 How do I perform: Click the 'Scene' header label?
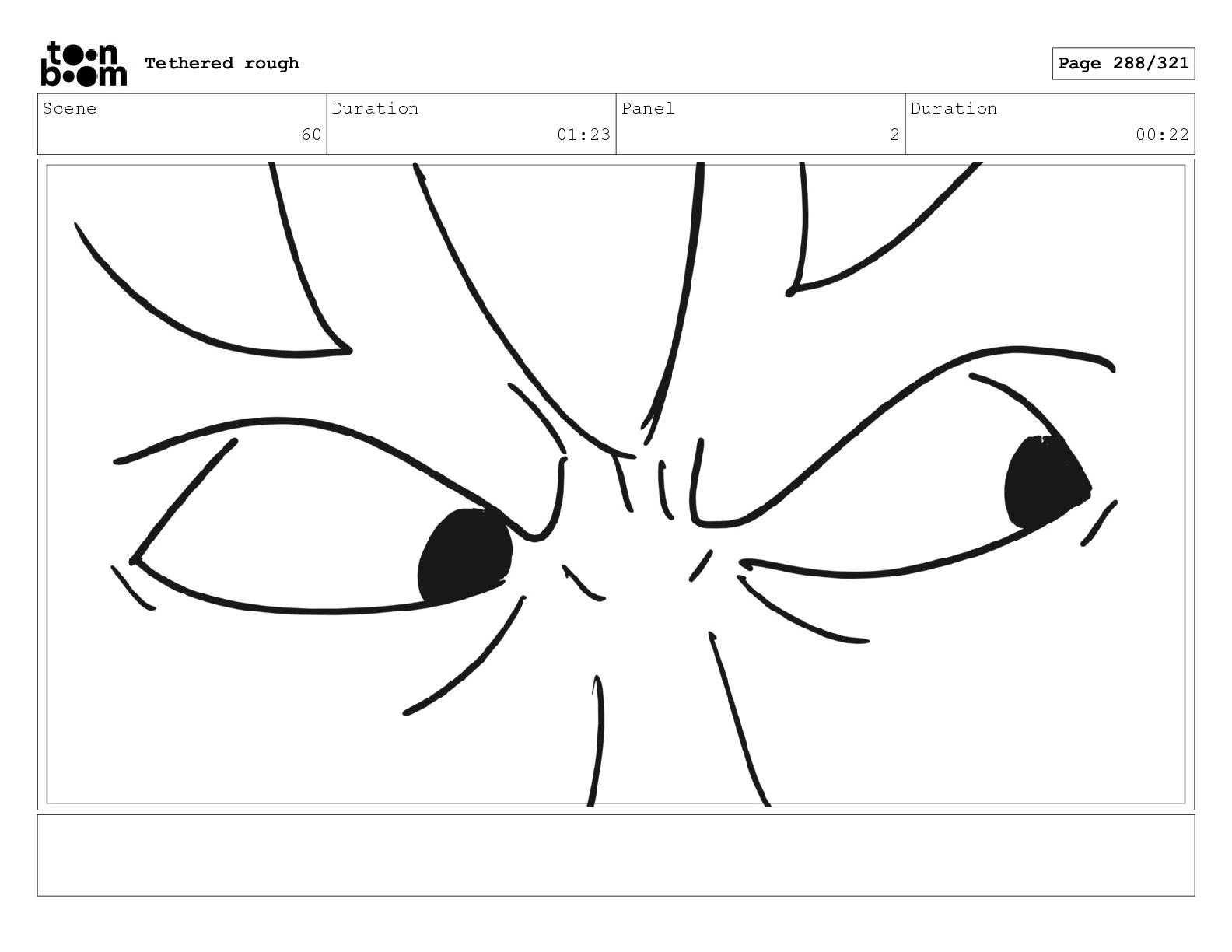[69, 108]
